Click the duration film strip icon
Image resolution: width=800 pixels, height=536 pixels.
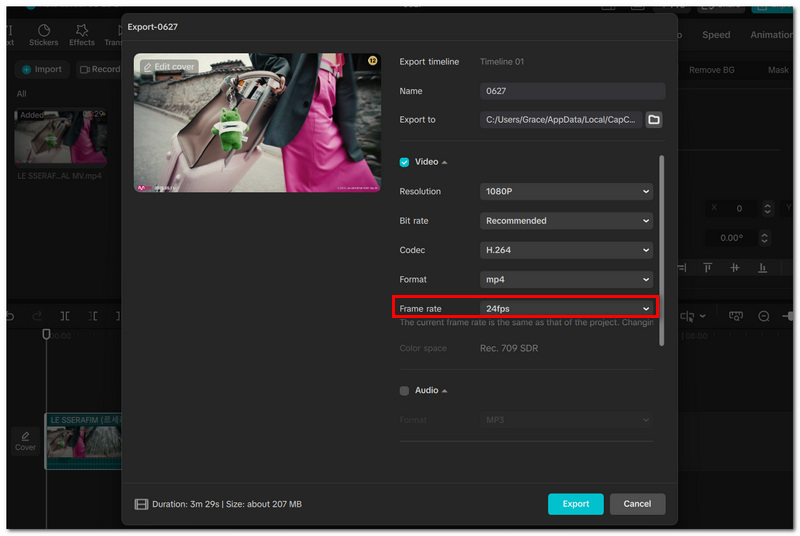click(x=141, y=504)
